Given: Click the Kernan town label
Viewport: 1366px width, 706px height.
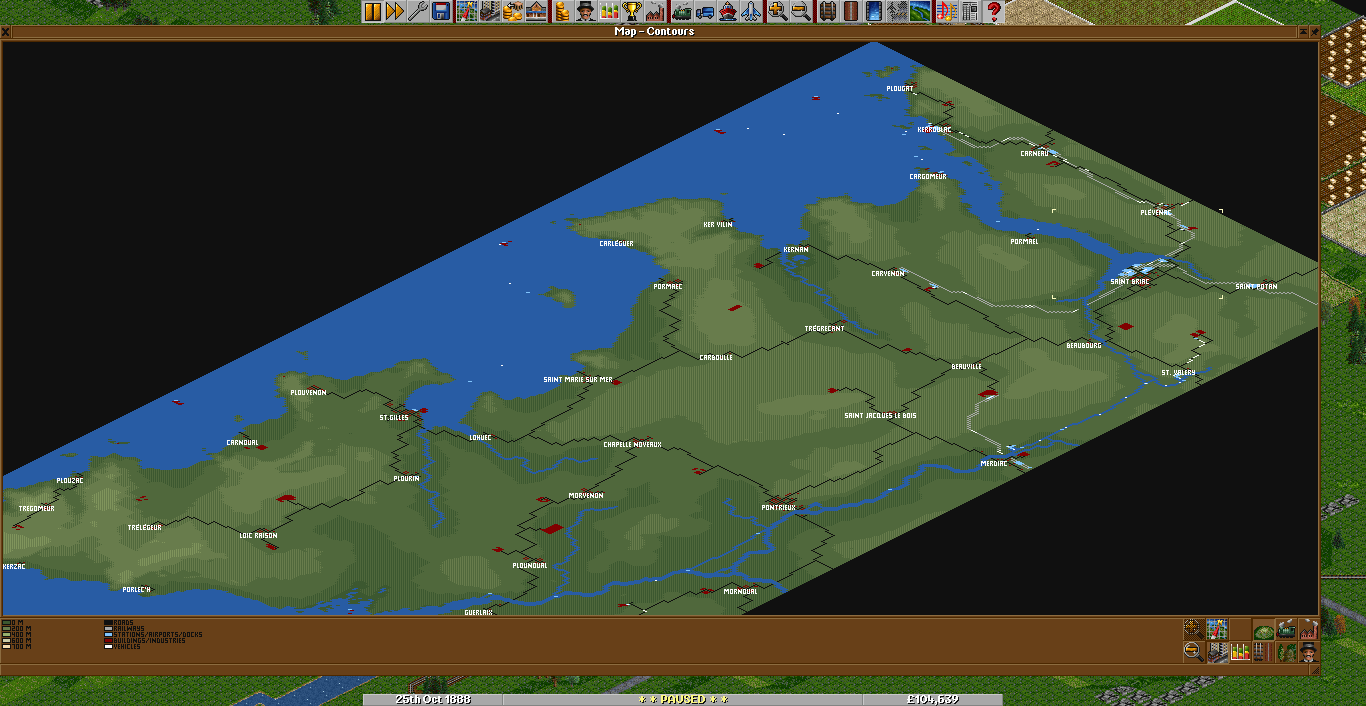Looking at the screenshot, I should 795,249.
